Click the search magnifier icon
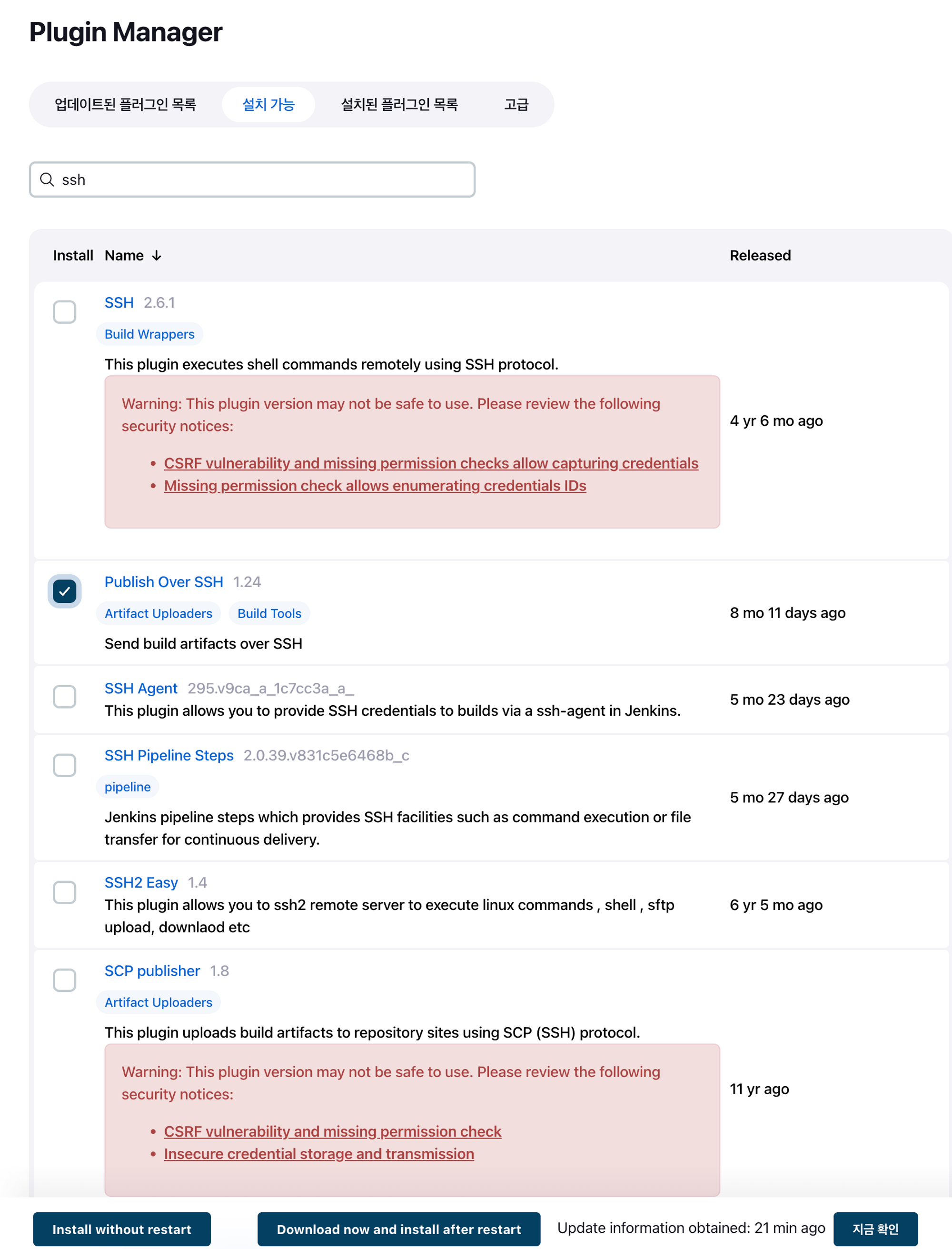The height and width of the screenshot is (1249, 952). tap(47, 180)
